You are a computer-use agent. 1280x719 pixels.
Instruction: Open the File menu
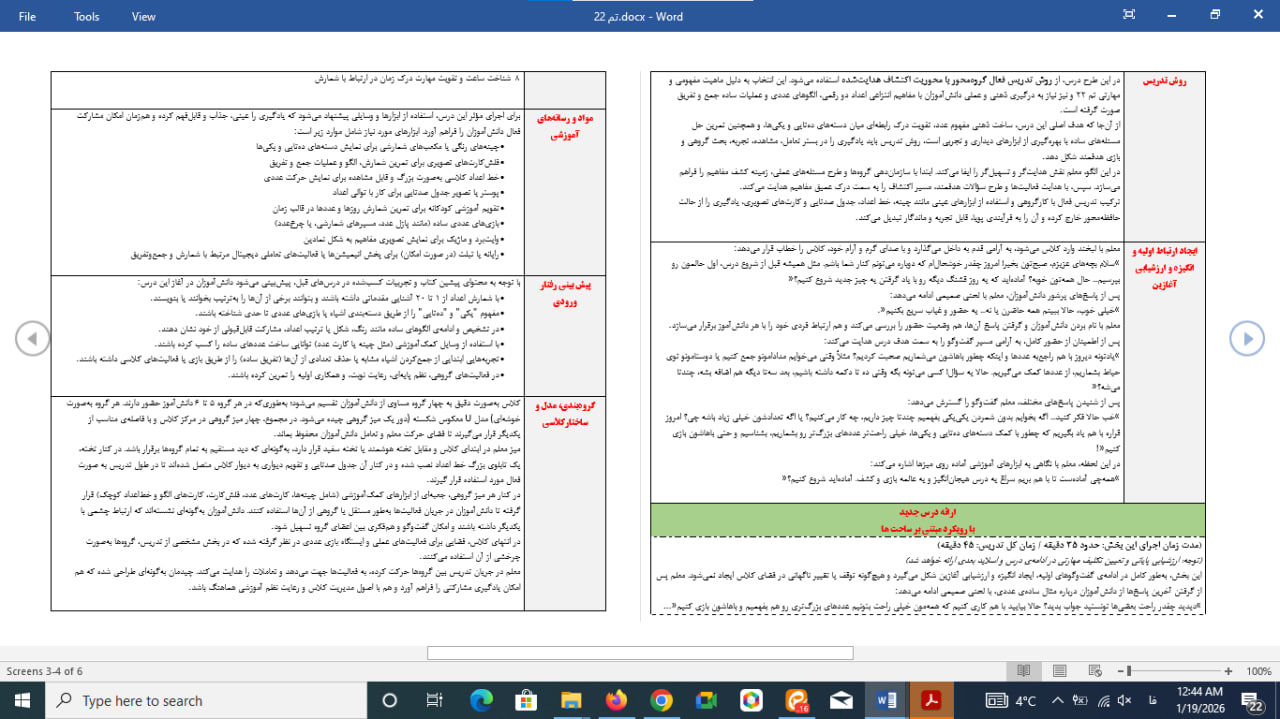(27, 16)
